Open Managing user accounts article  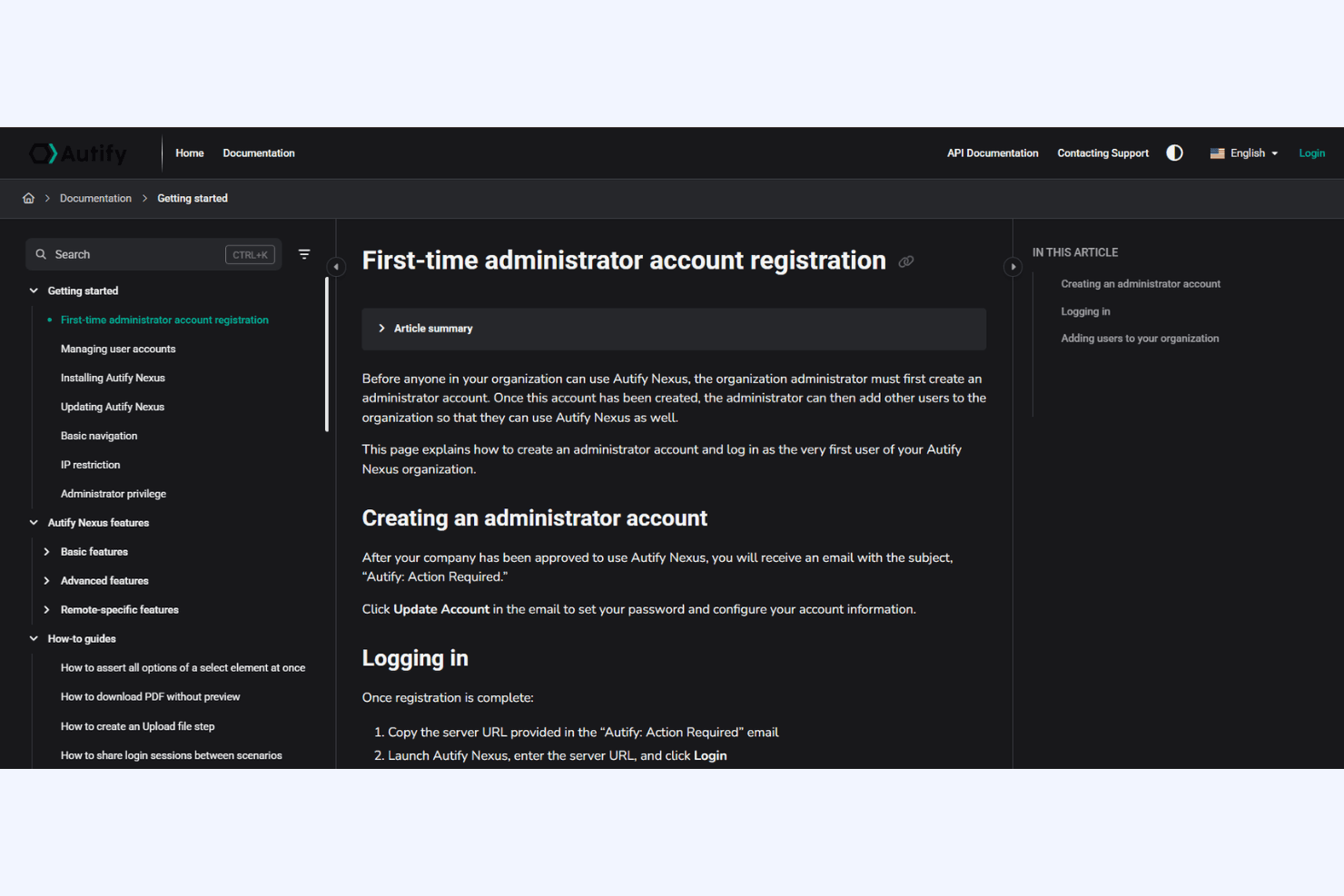click(x=118, y=349)
